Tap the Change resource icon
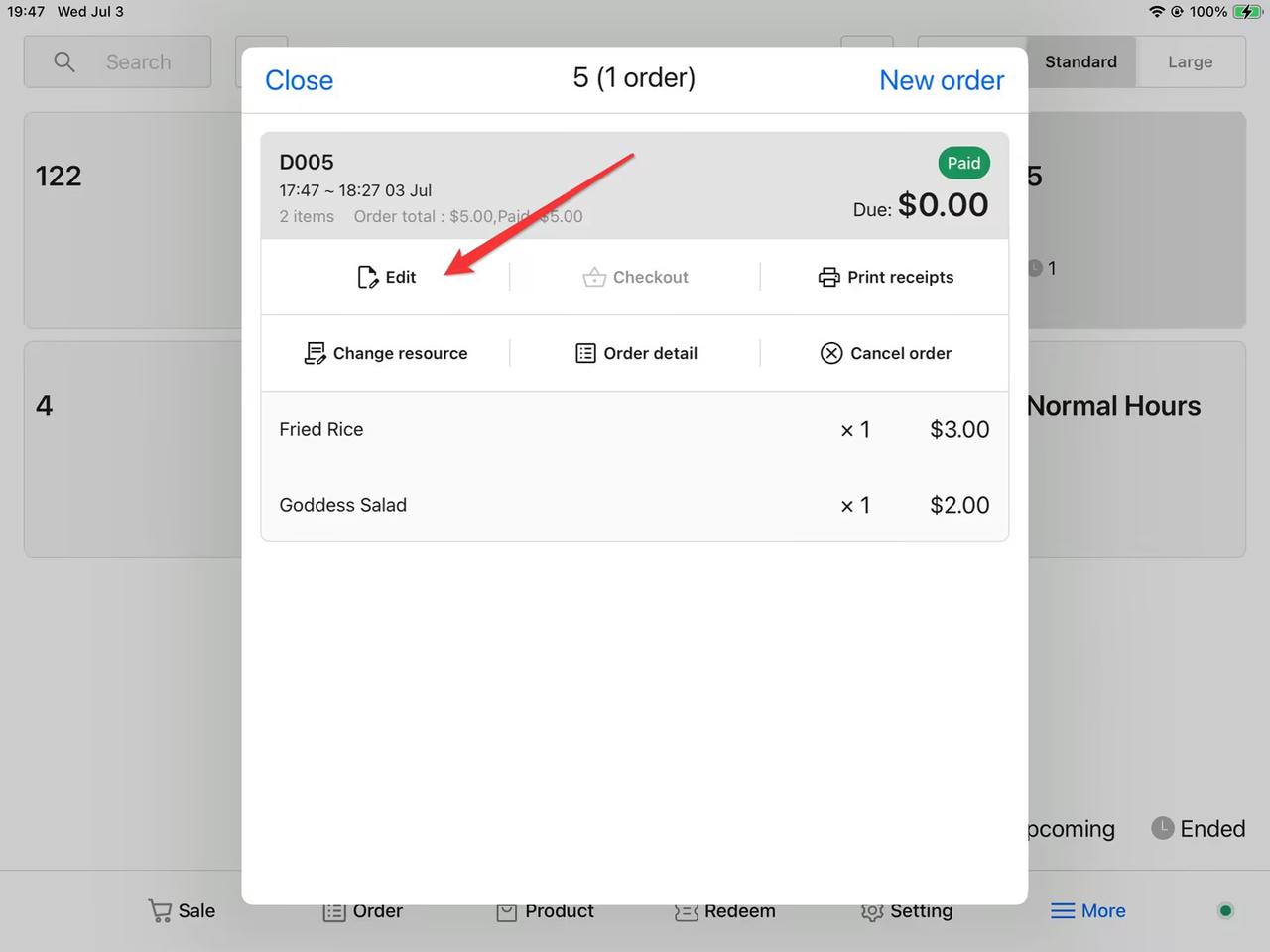 point(315,353)
